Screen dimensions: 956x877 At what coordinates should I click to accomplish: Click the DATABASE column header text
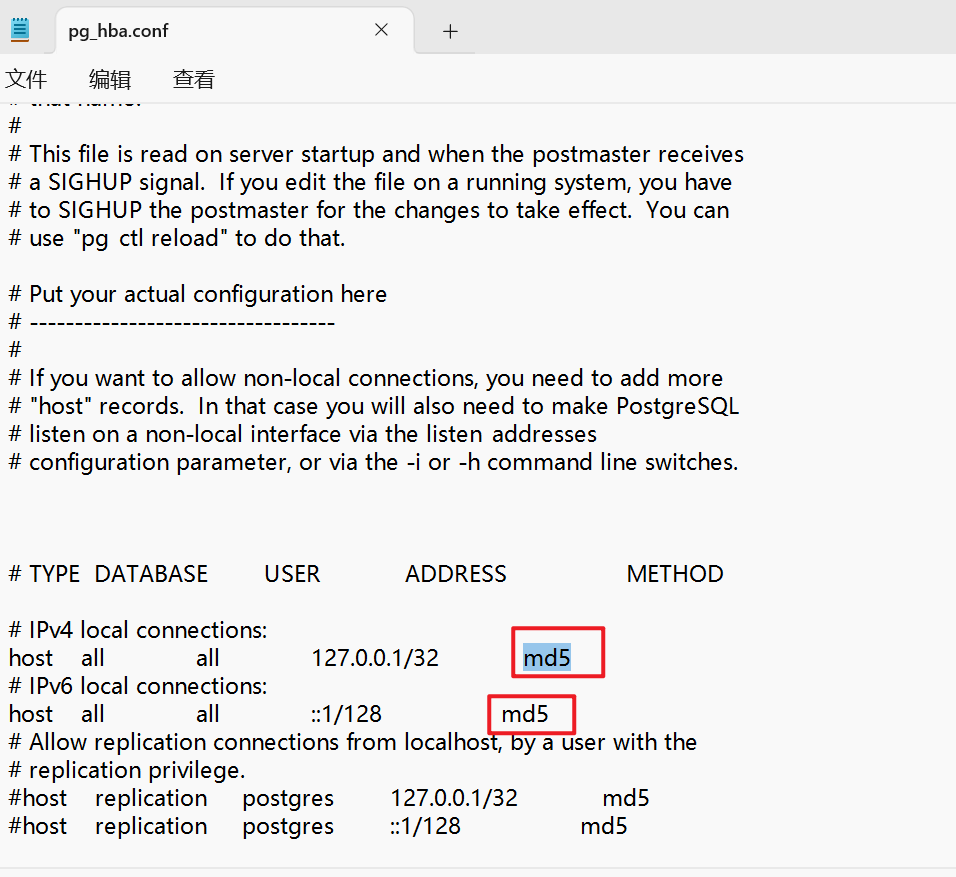(151, 574)
